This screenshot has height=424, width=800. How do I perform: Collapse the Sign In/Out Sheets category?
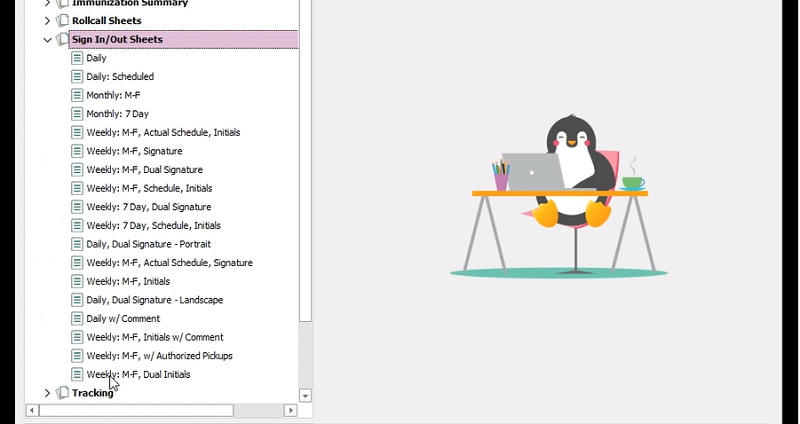[x=47, y=40]
